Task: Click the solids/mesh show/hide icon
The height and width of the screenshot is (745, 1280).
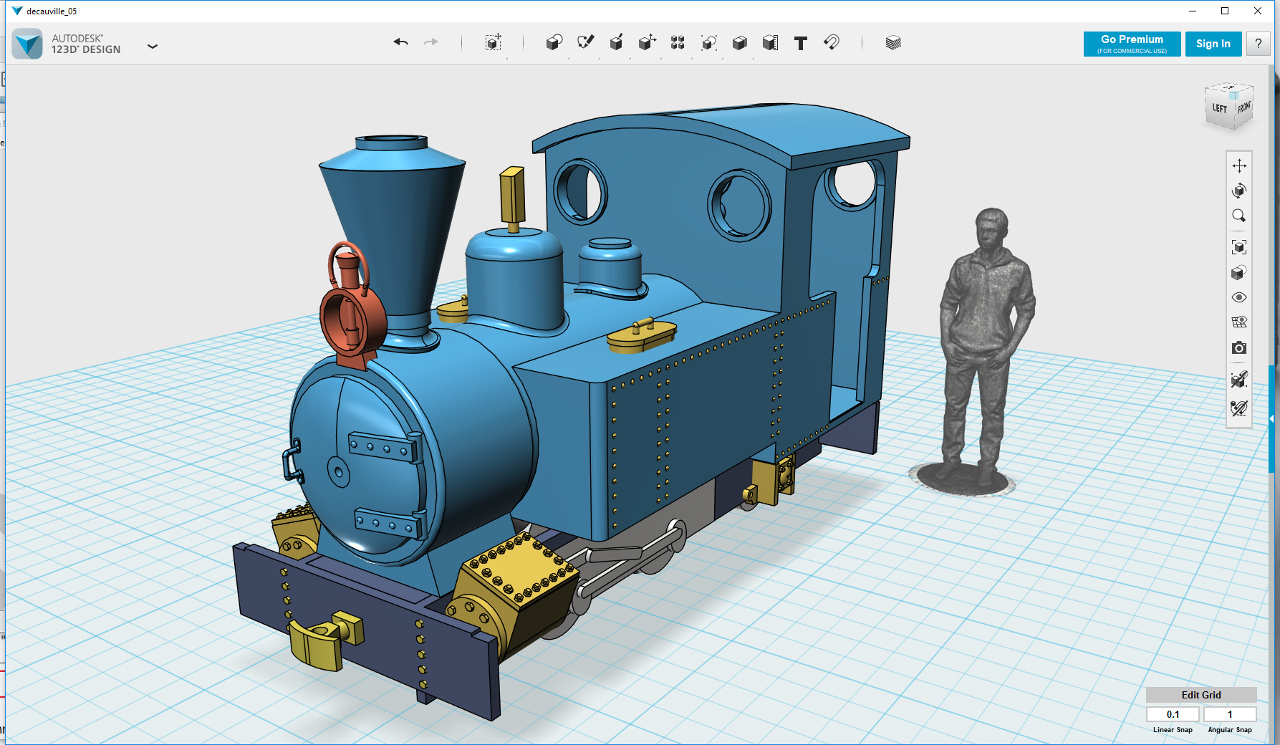Action: click(1239, 379)
